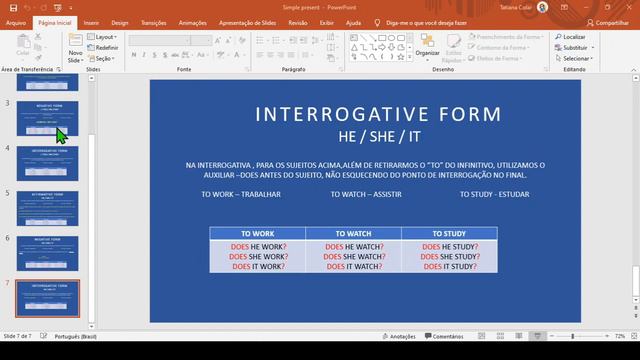The image size is (640, 360).
Task: Start slideshow from status bar icon
Action: 537,336
